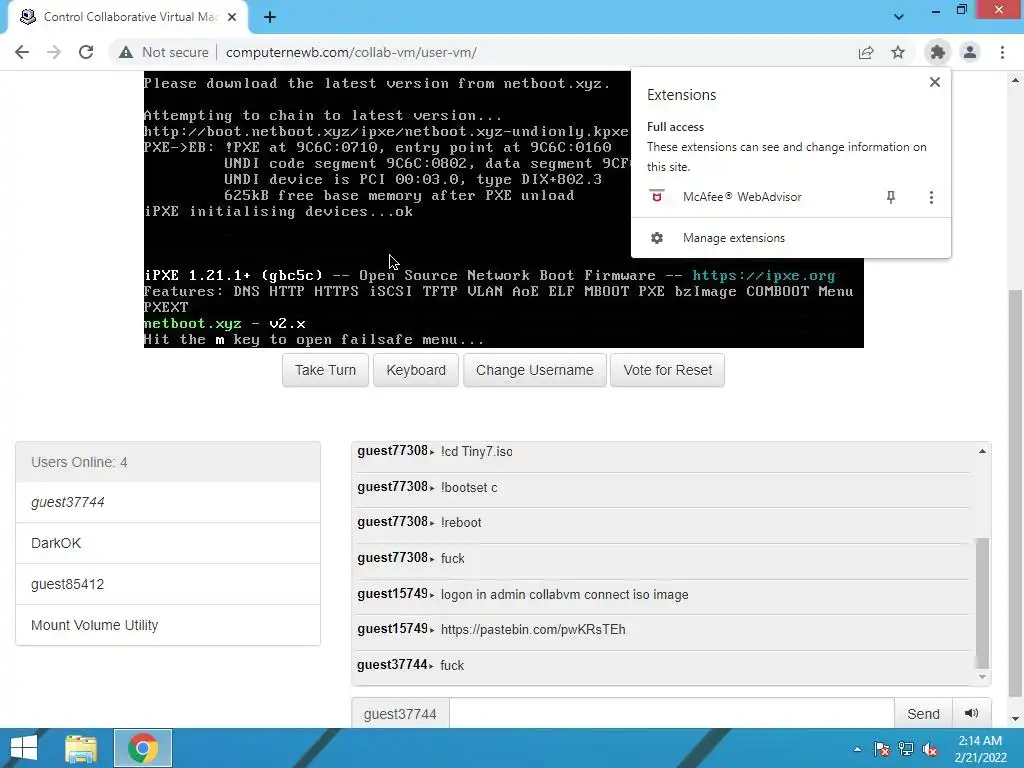This screenshot has height=768, width=1024.
Task: Click the address bar URL
Action: tap(351, 52)
